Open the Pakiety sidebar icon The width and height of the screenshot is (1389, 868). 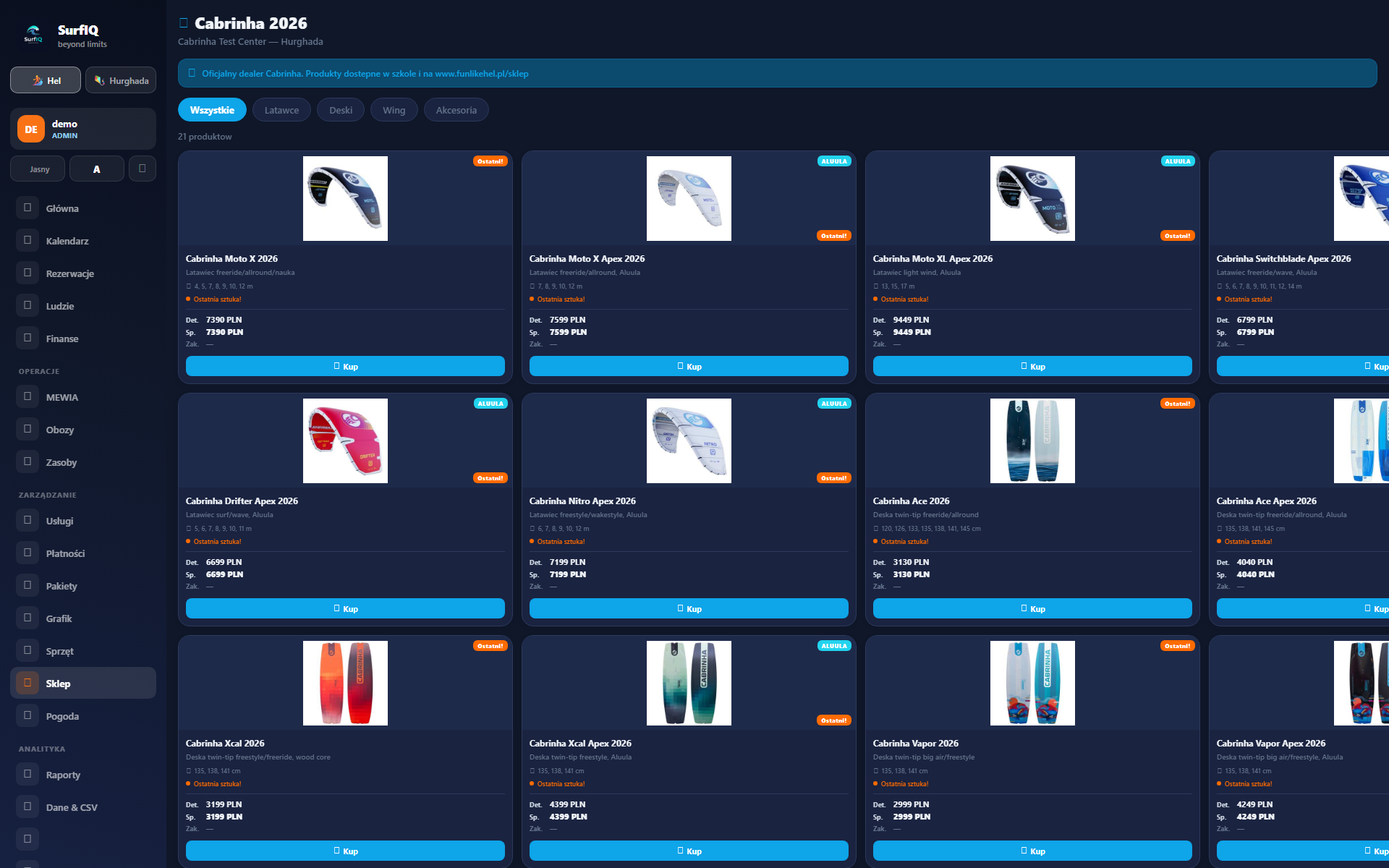point(27,585)
